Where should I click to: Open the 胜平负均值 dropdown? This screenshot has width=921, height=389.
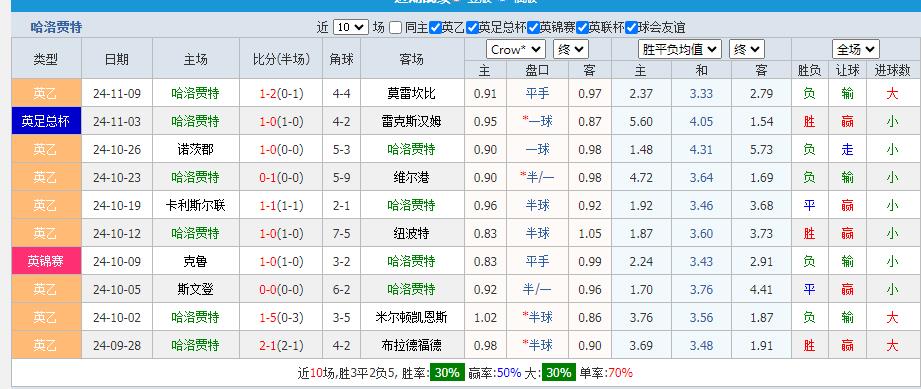click(680, 49)
